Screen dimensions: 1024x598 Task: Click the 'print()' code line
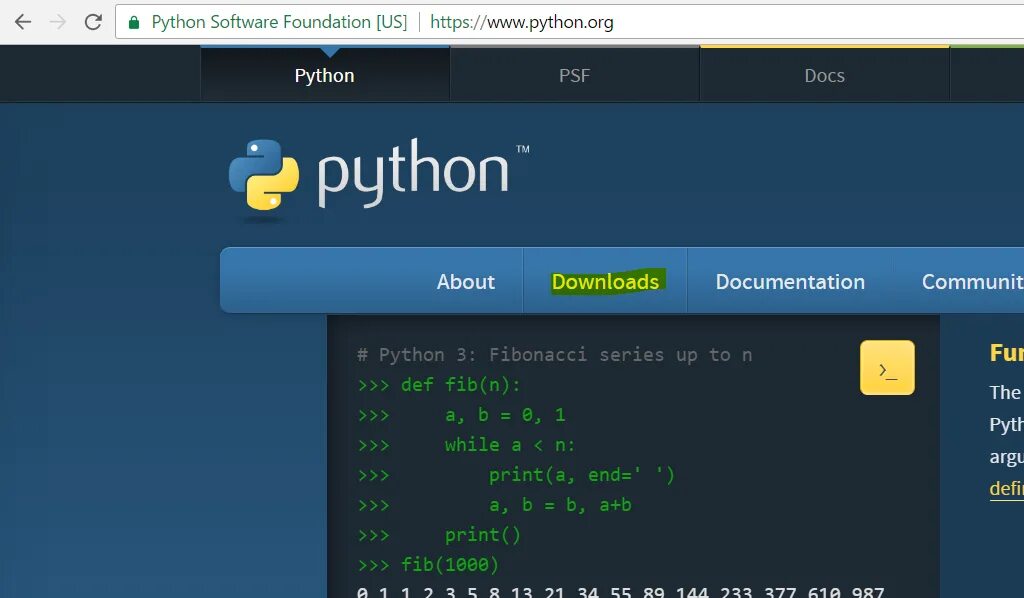439,535
